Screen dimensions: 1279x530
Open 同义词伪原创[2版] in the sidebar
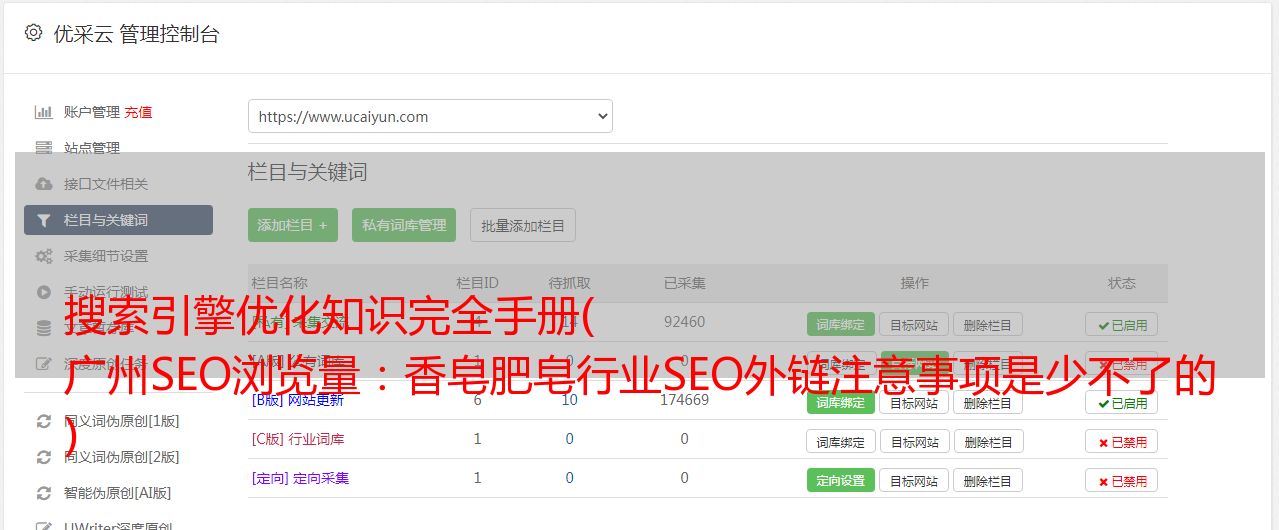click(122, 457)
